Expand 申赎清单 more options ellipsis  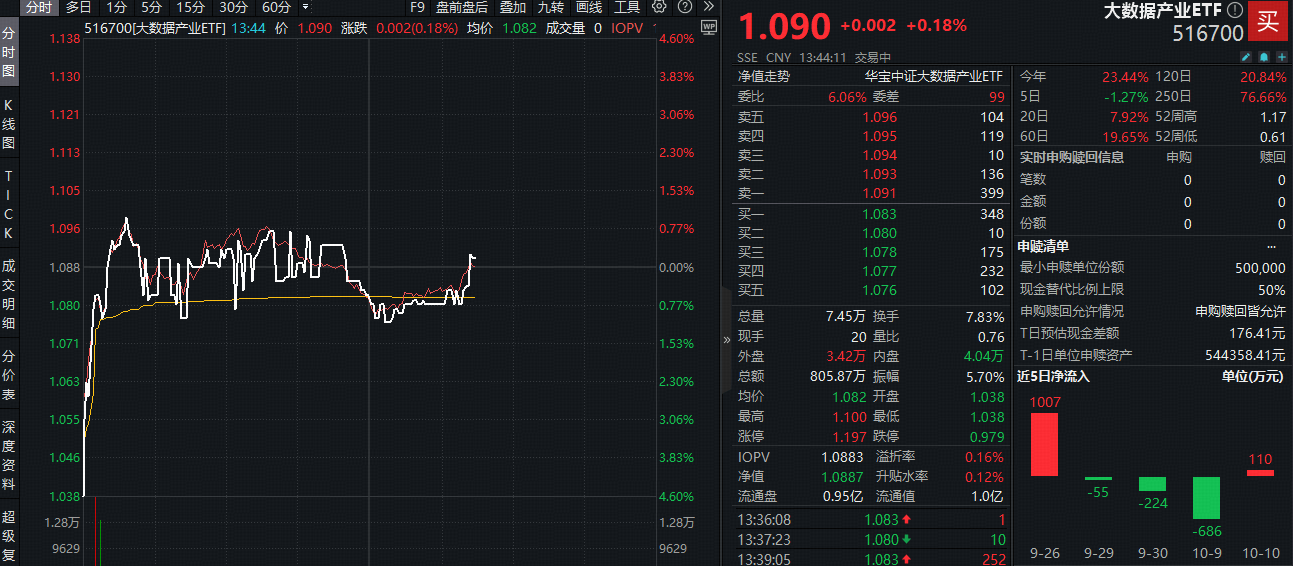(x=1271, y=246)
